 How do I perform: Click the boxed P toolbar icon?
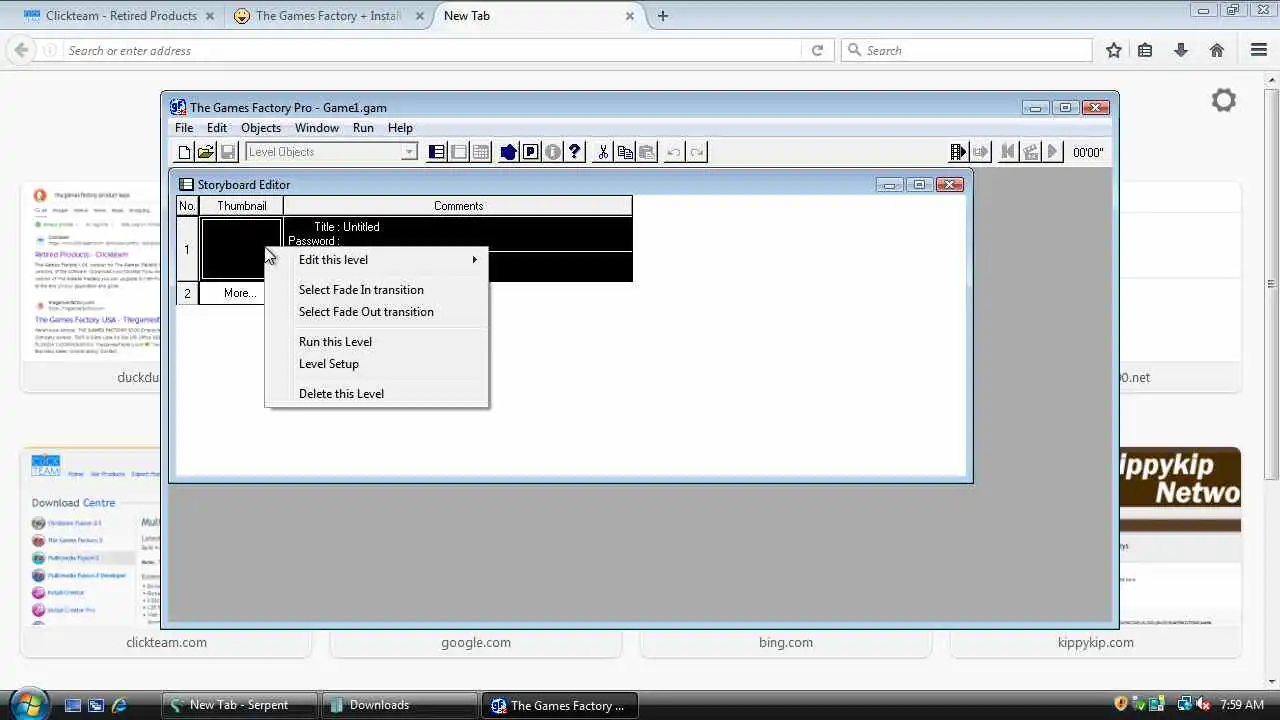[531, 152]
